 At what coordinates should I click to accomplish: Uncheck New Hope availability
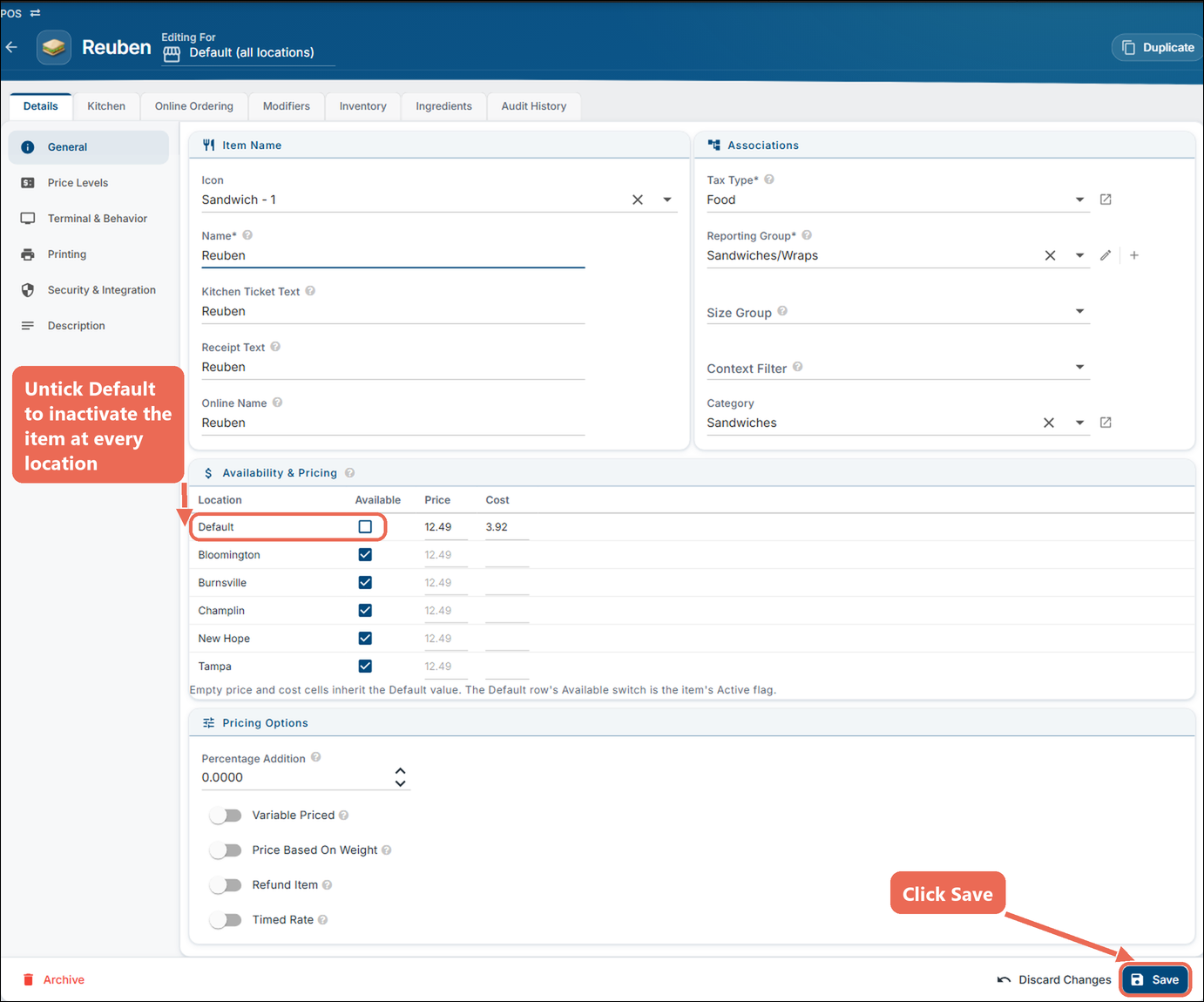pos(365,639)
